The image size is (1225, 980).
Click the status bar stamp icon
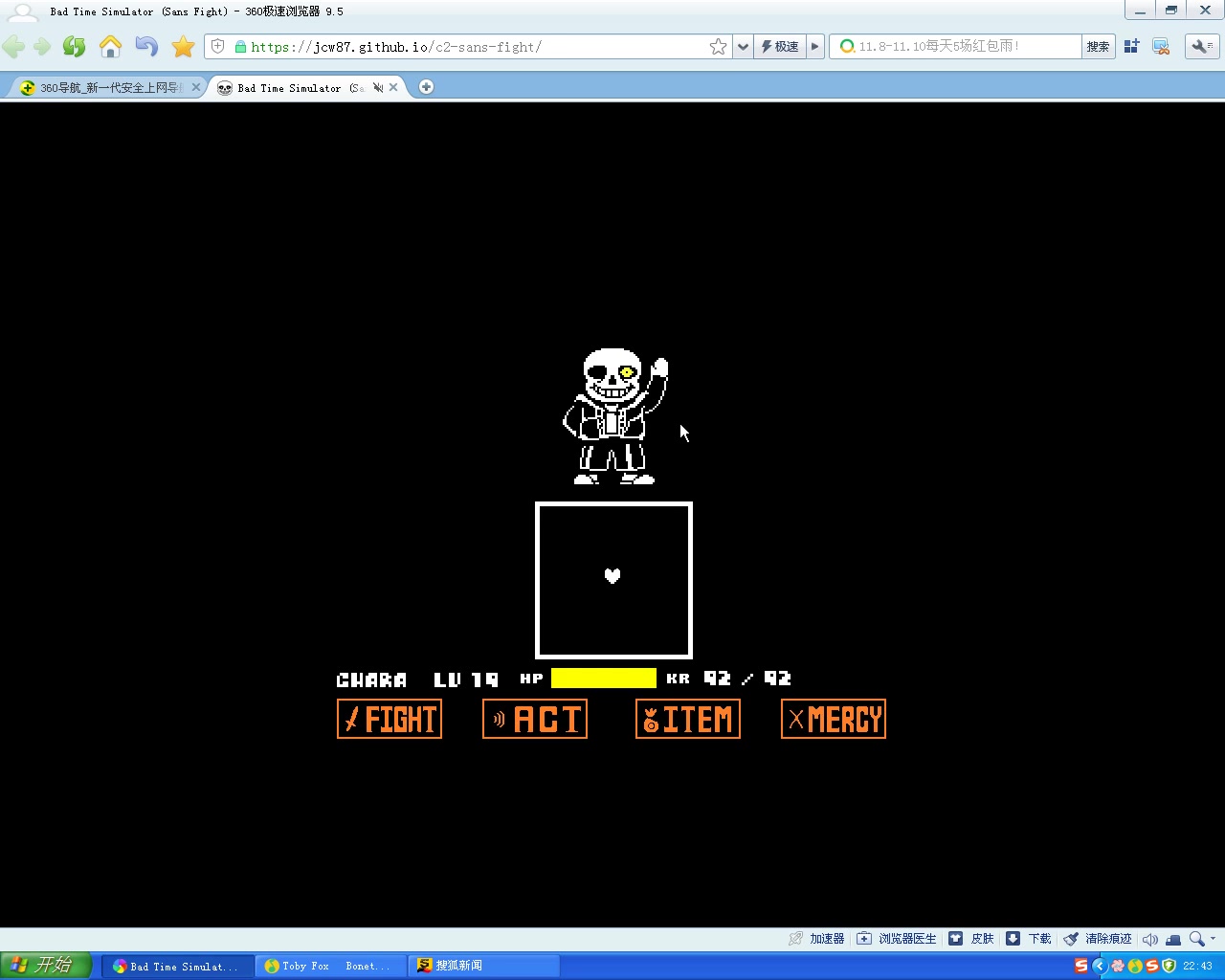pos(1173,939)
